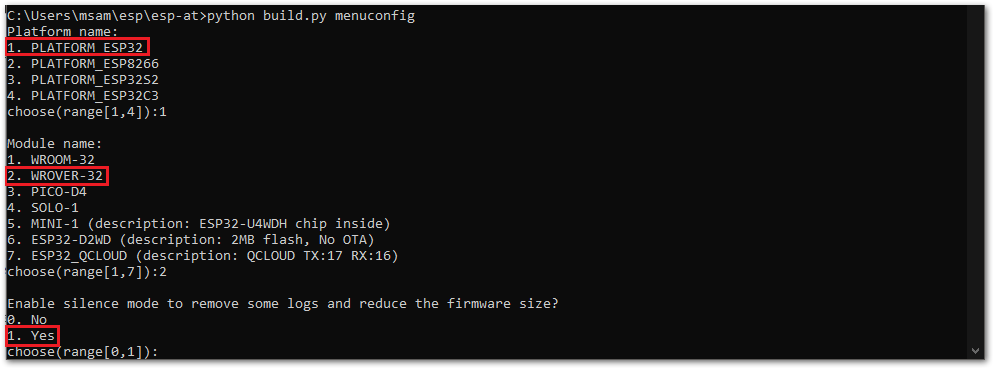The height and width of the screenshot is (369, 994).
Task: Click the highlighted '1. Yes' option
Action: tap(32, 335)
